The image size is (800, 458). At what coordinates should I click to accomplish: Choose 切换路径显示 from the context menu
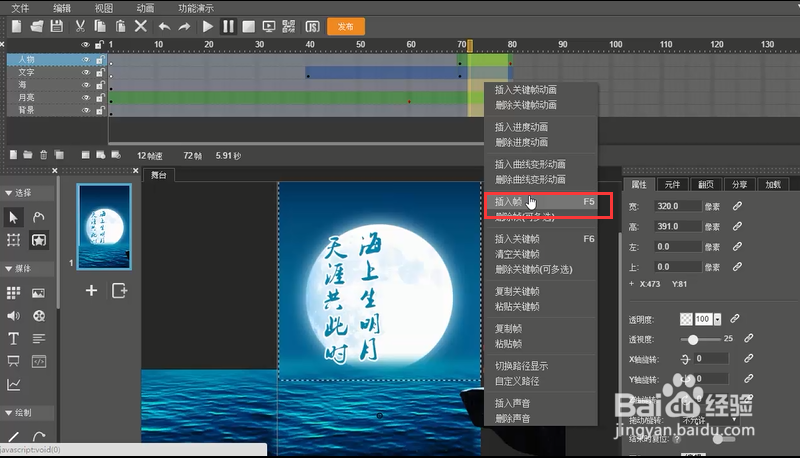pos(521,366)
